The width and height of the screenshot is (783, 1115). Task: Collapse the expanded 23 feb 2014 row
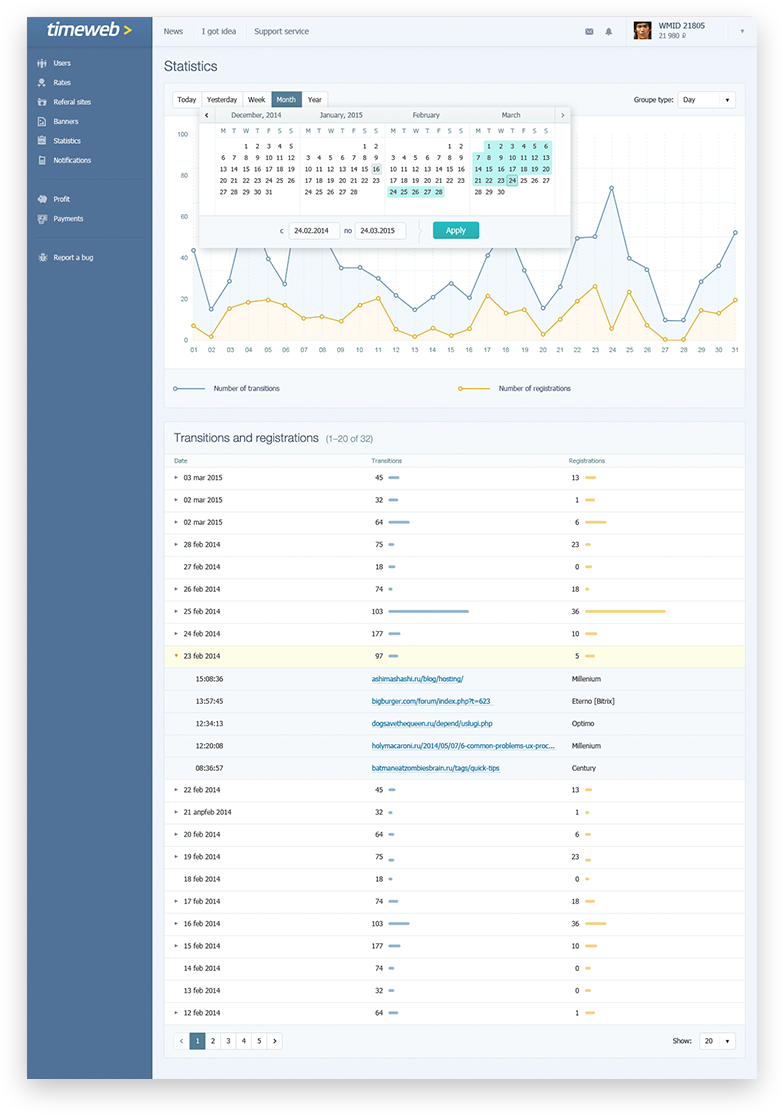(x=177, y=656)
